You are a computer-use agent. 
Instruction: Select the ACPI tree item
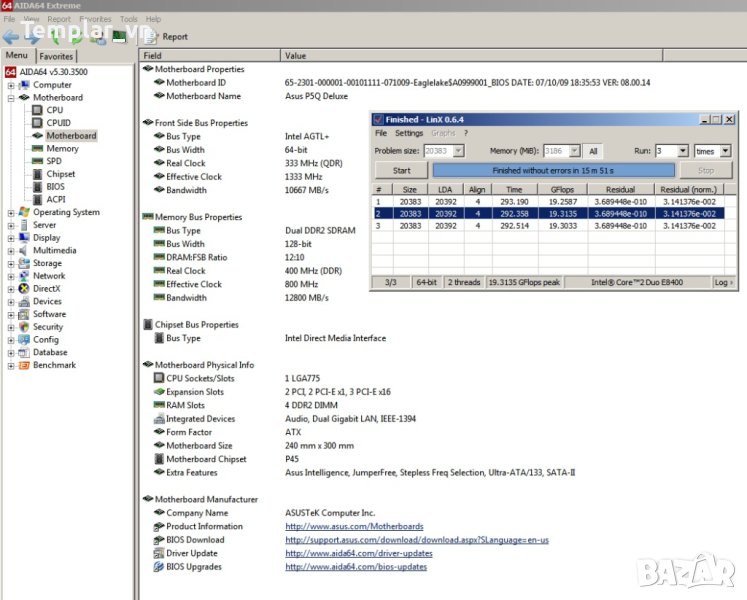coord(55,199)
